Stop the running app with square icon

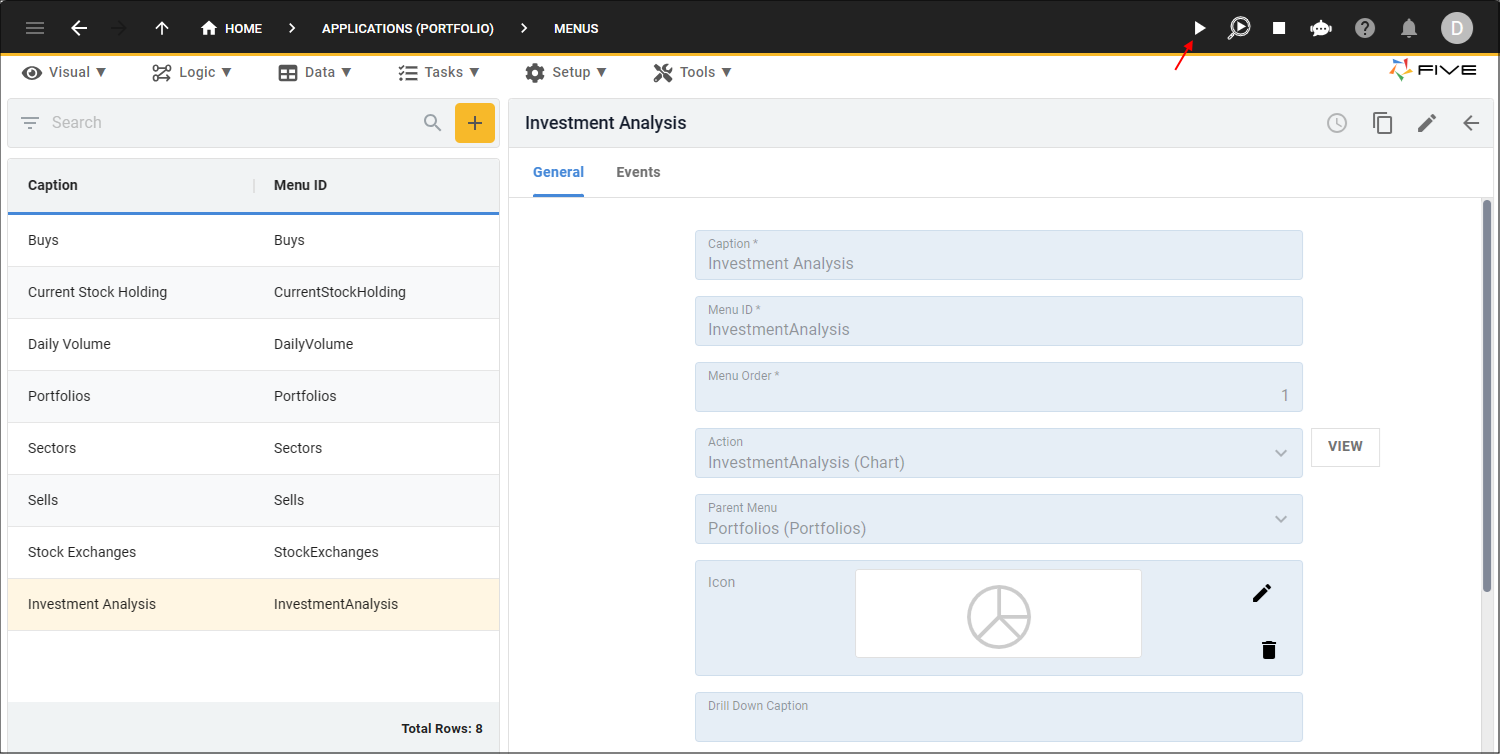click(x=1279, y=28)
